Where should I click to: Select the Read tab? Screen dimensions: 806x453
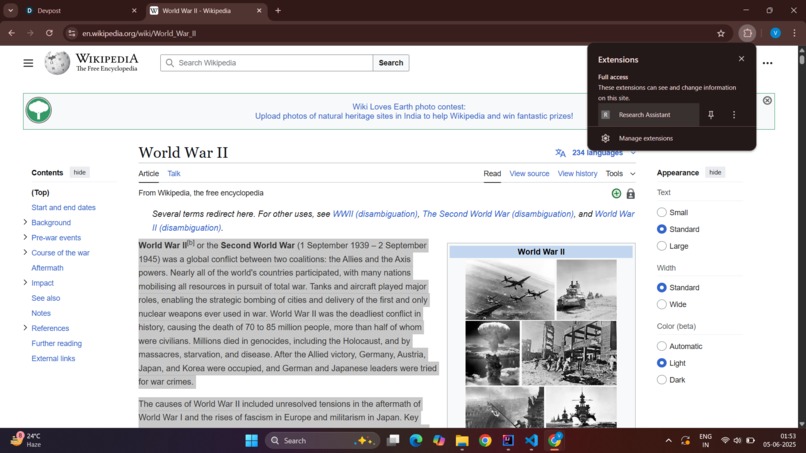pos(492,174)
